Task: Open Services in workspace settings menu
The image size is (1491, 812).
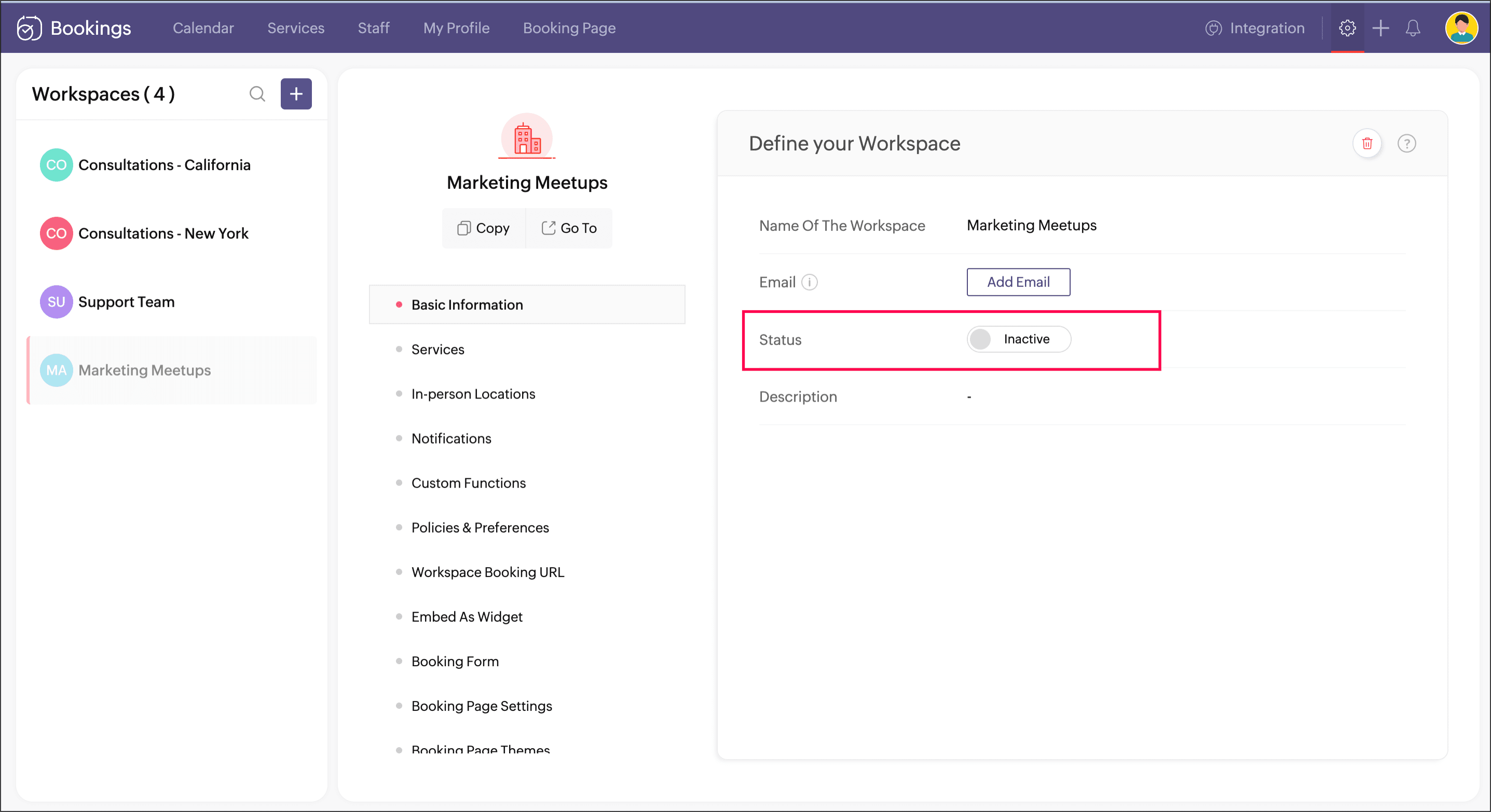Action: (x=437, y=349)
